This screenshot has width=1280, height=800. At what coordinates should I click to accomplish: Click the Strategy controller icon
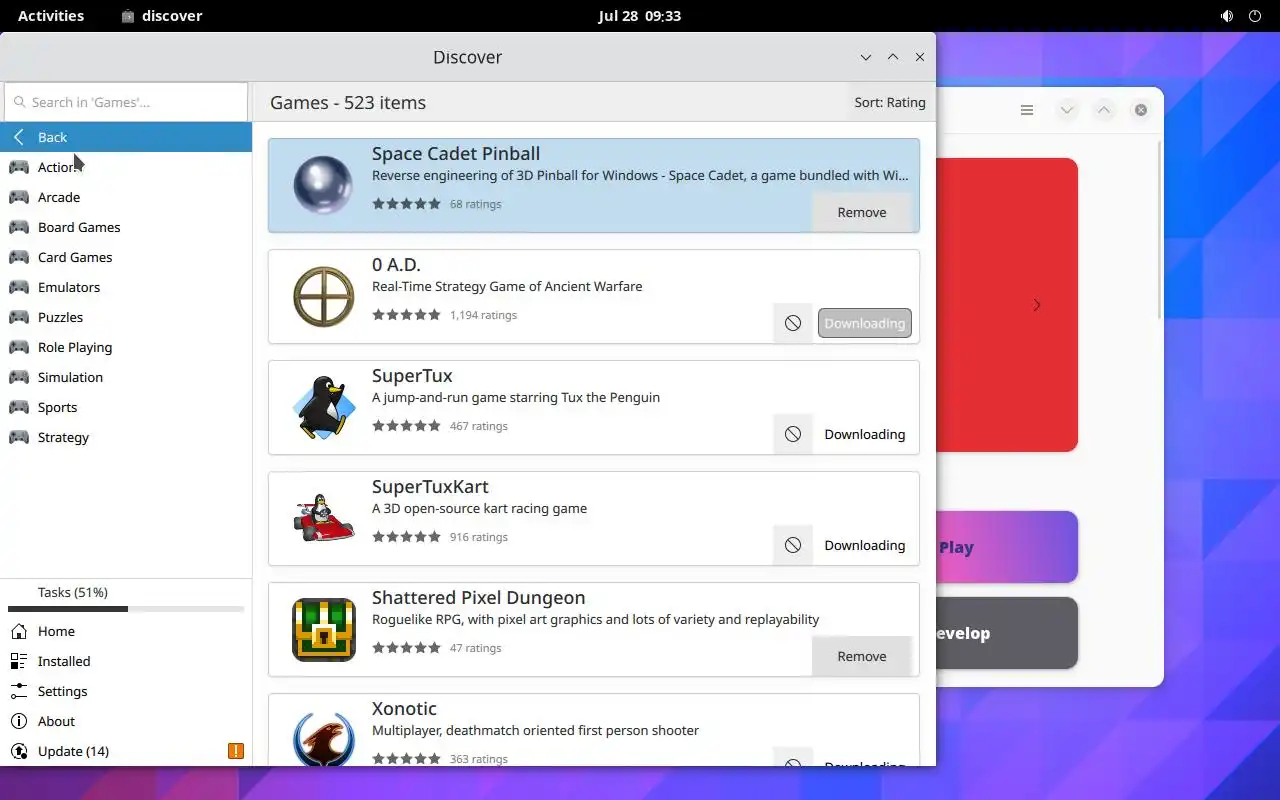coord(19,437)
